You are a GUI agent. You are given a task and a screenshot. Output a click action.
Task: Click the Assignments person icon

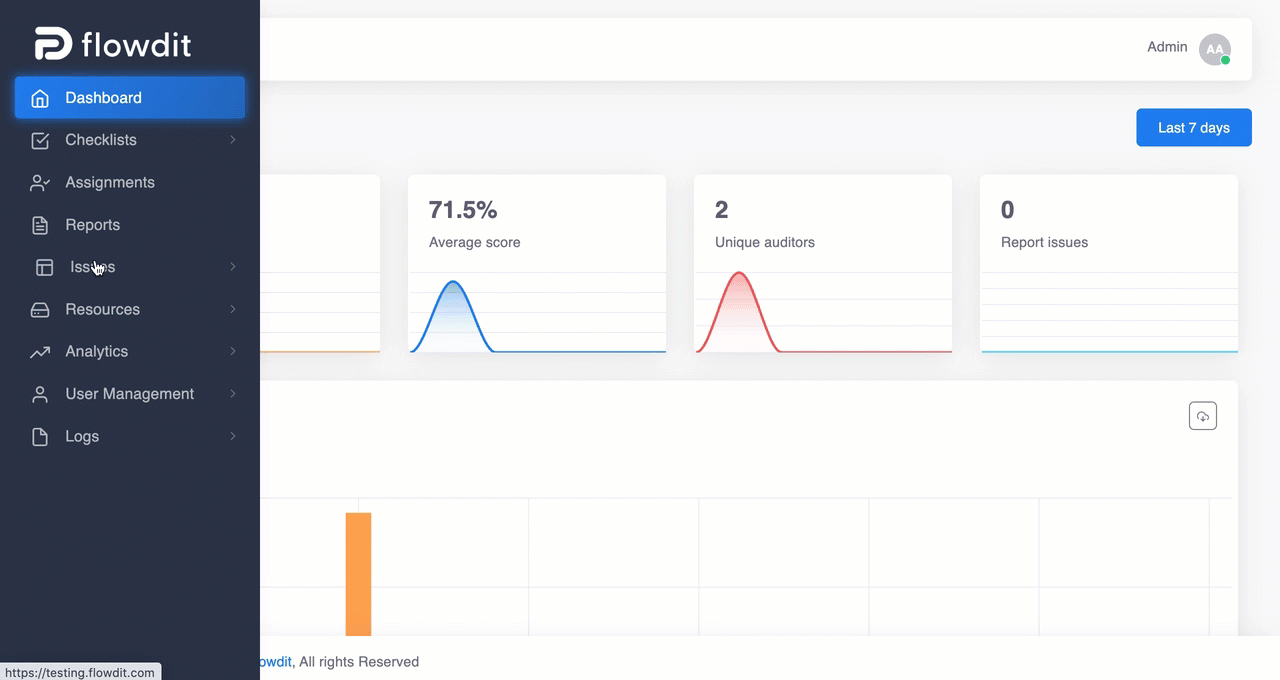[40, 183]
